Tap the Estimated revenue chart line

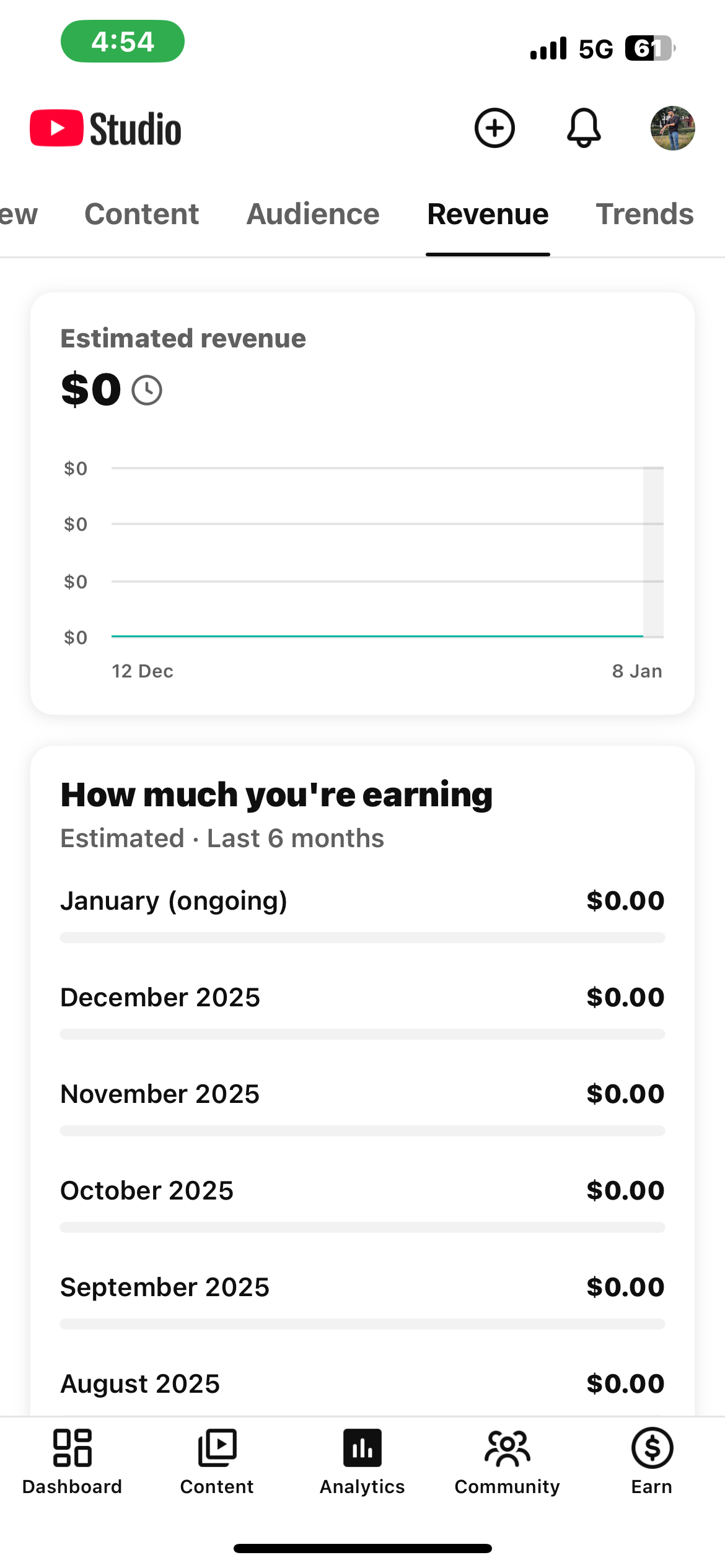pos(377,636)
